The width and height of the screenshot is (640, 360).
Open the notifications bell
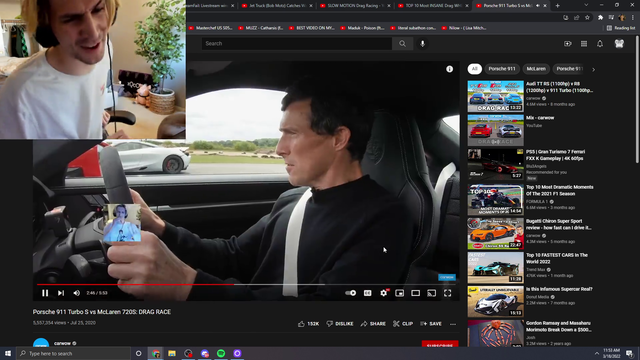[x=600, y=43]
